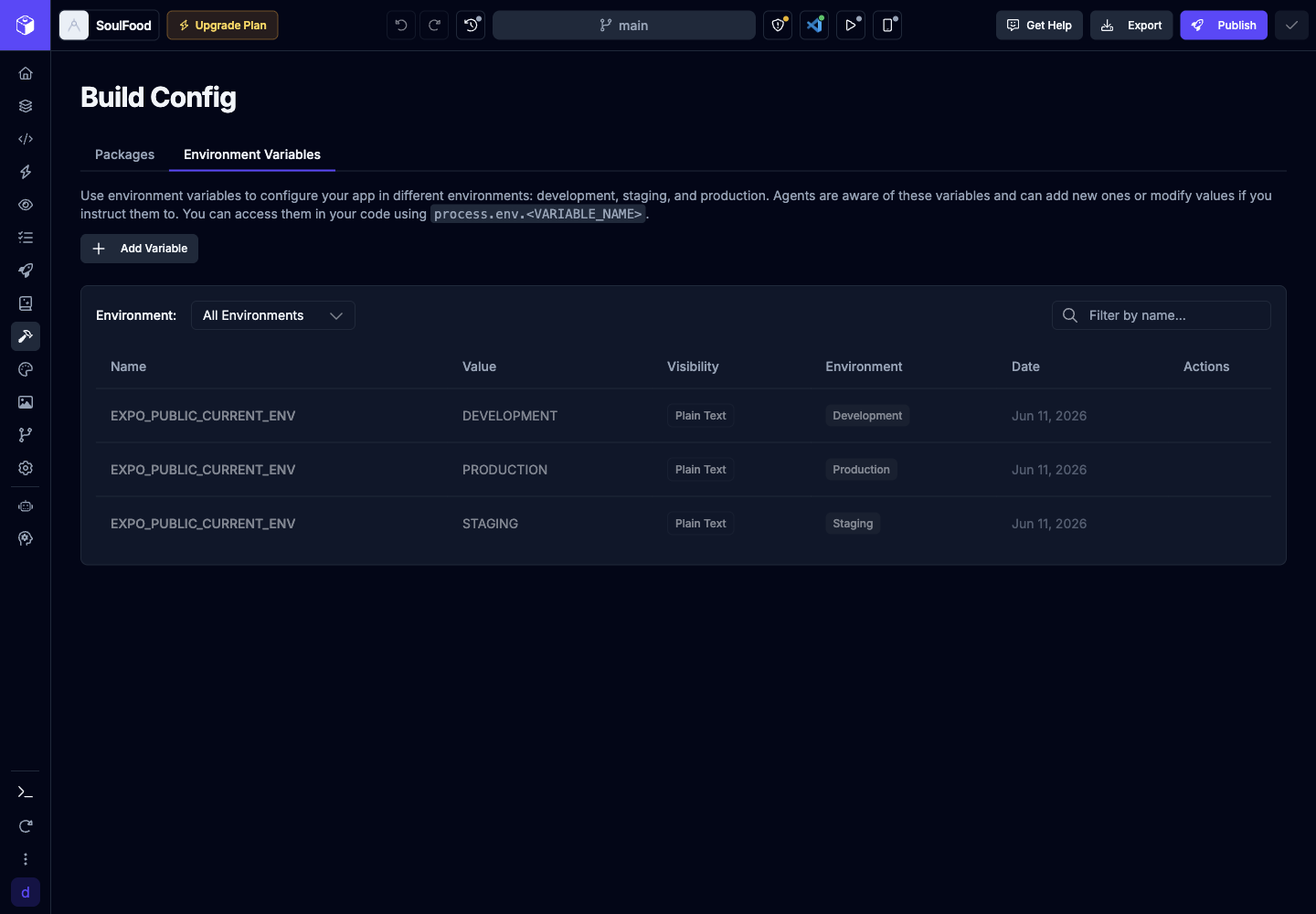
Task: Click the undo arrow button
Action: tap(401, 26)
